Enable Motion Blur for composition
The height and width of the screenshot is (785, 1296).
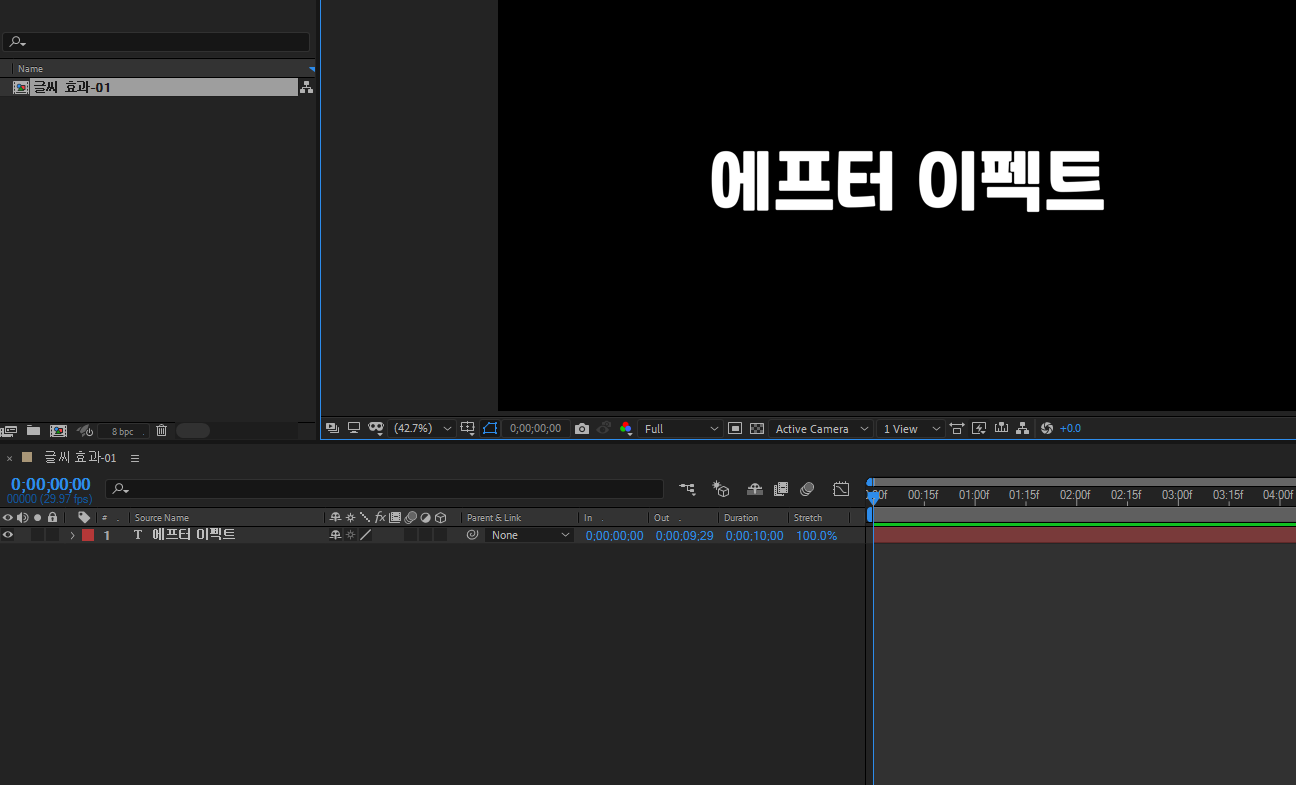pyautogui.click(x=807, y=489)
